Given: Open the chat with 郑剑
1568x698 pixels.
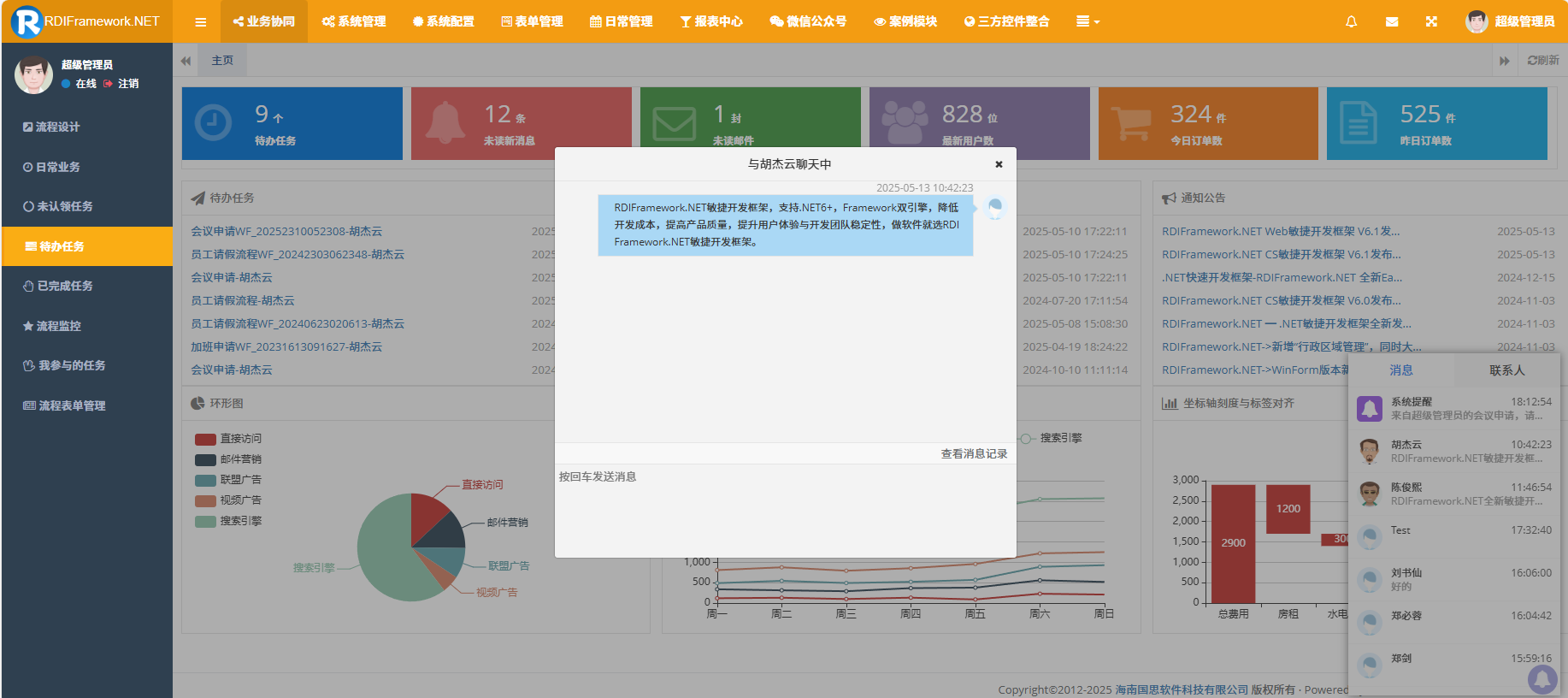Looking at the screenshot, I should pos(1454,665).
